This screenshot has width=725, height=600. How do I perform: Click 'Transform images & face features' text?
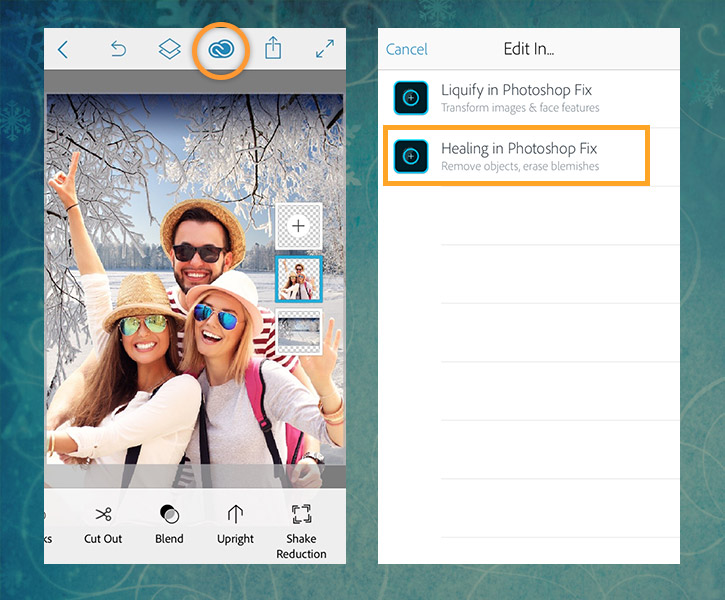pyautogui.click(x=520, y=108)
